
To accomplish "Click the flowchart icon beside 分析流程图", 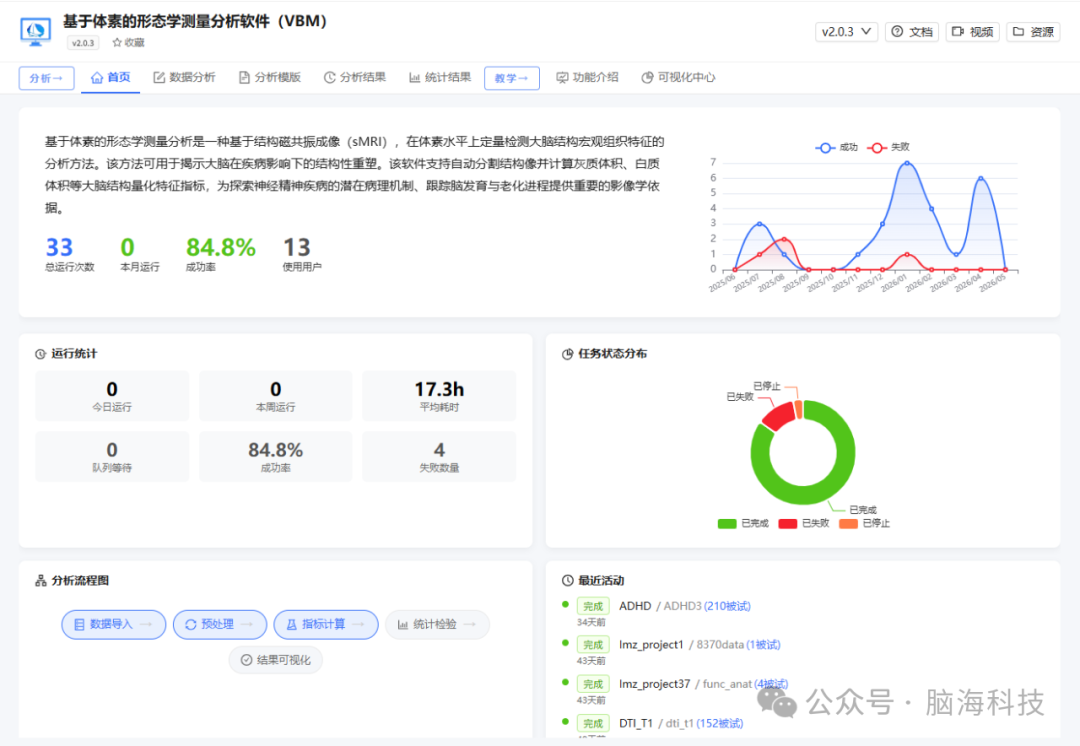I will [41, 581].
